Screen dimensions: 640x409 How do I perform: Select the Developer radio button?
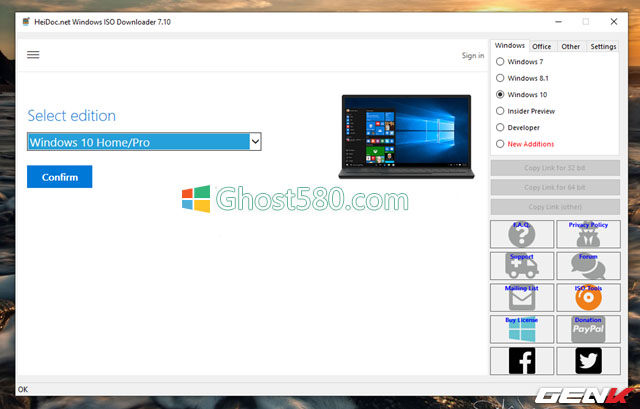(x=500, y=127)
